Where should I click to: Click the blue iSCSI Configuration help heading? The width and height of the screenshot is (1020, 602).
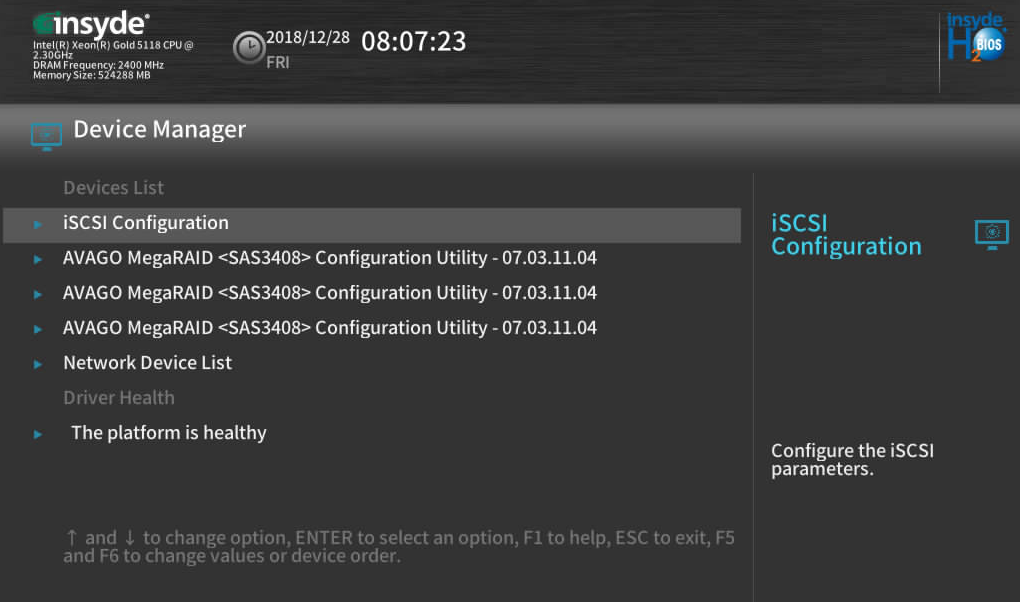click(846, 235)
